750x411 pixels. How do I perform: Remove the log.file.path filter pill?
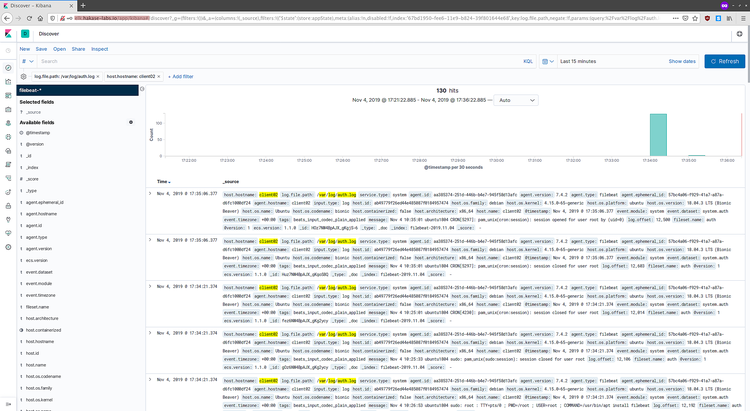(x=98, y=77)
